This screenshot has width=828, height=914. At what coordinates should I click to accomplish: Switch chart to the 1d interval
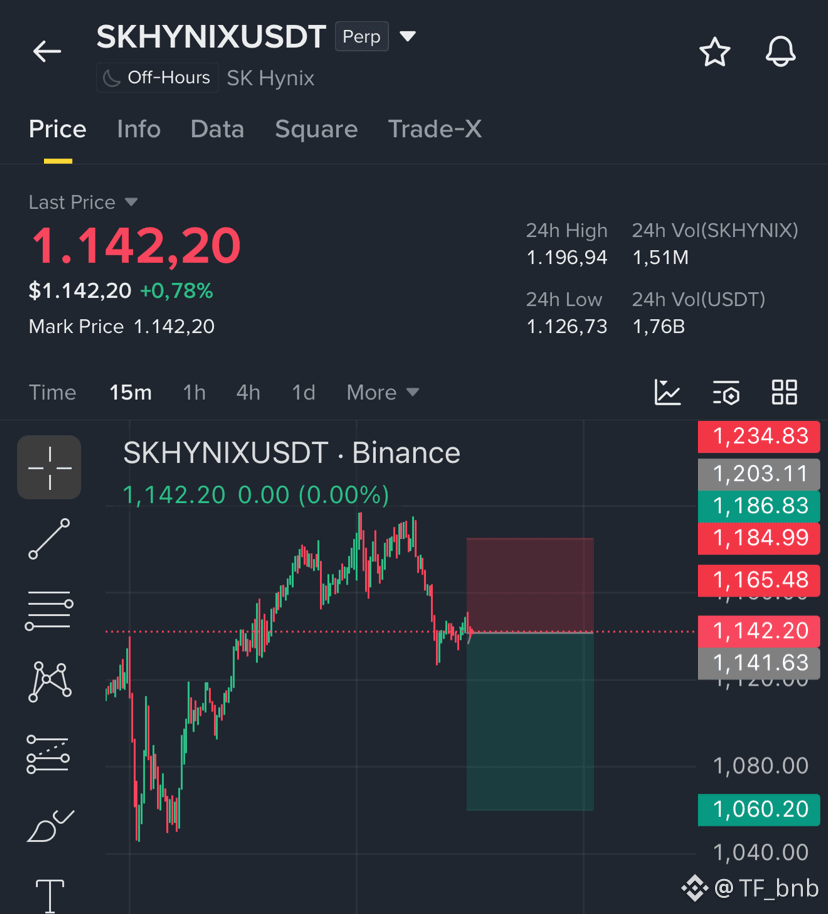(x=303, y=392)
